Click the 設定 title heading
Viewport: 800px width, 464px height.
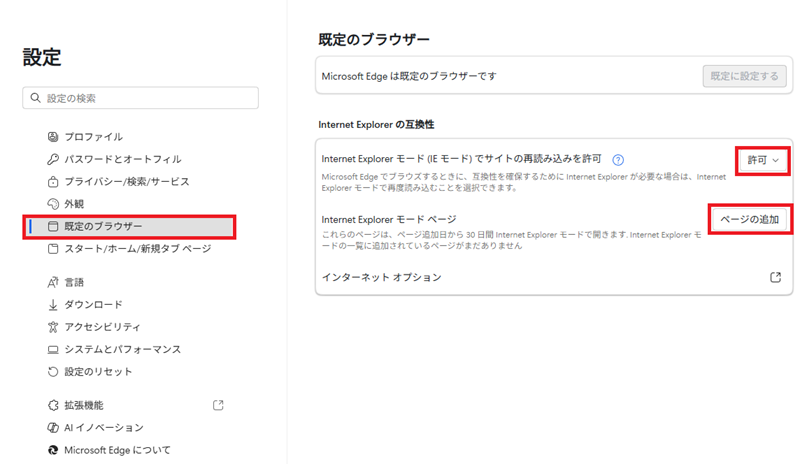[42, 57]
